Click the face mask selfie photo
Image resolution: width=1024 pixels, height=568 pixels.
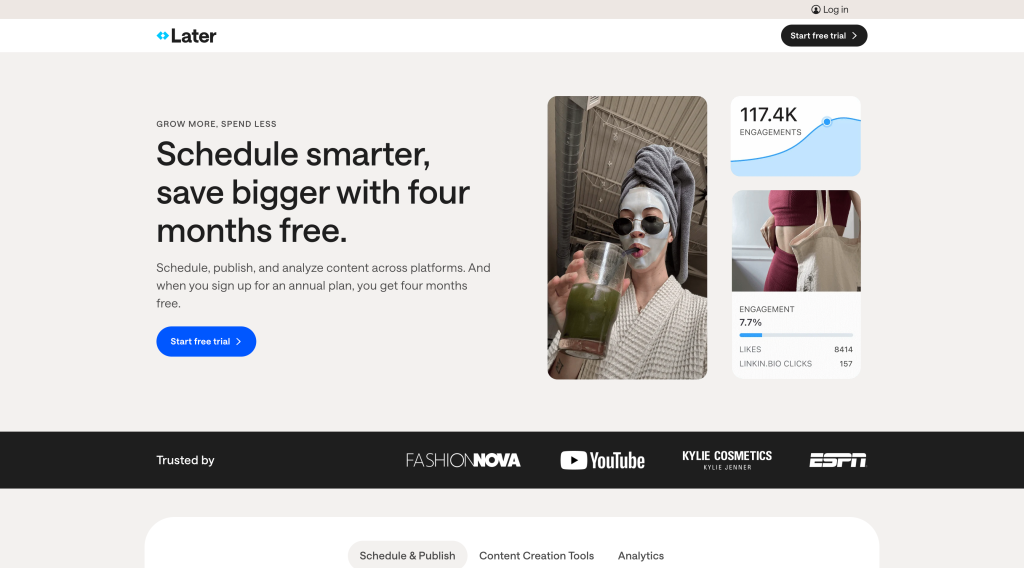click(627, 238)
